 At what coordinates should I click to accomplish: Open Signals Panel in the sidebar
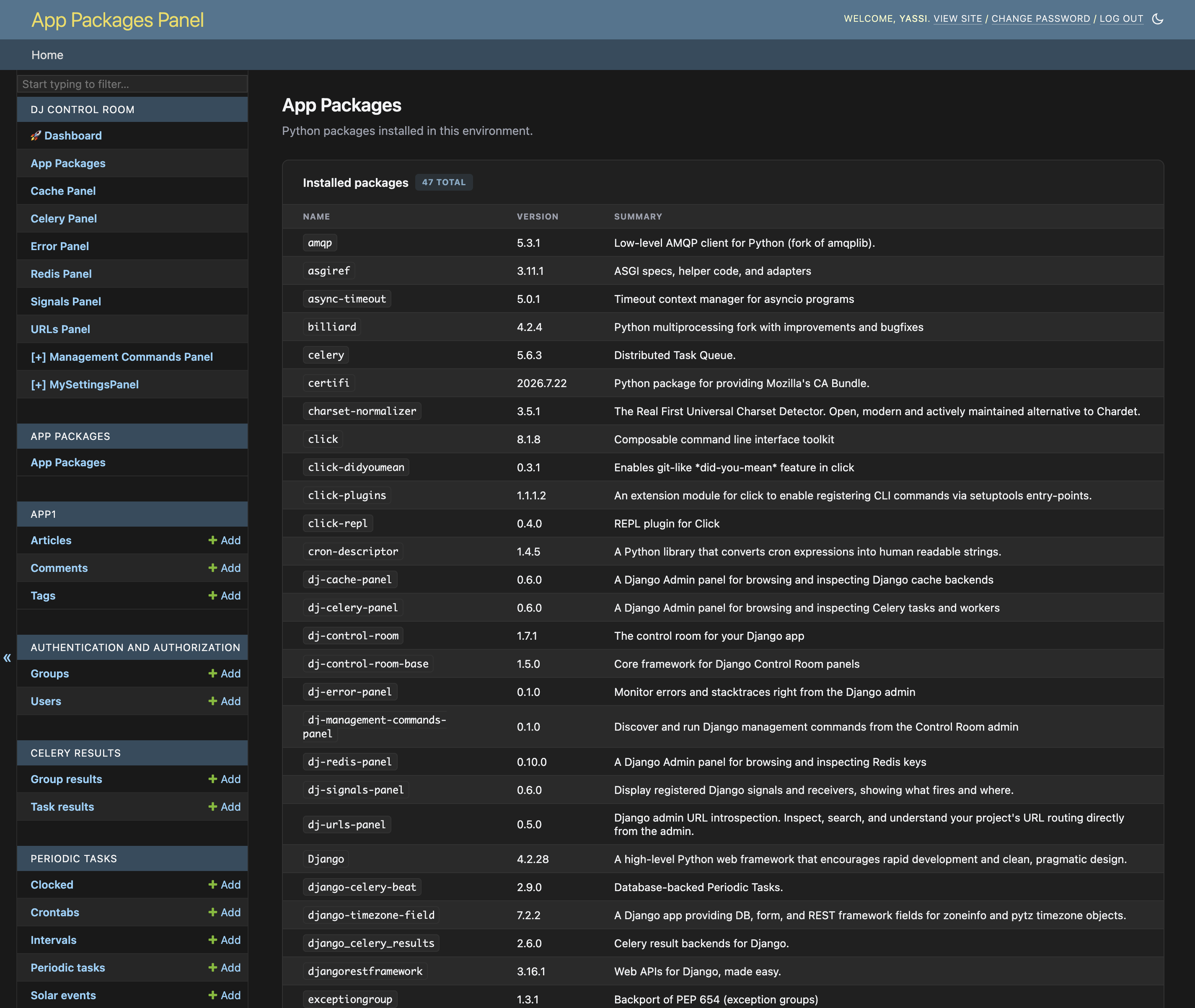(66, 301)
